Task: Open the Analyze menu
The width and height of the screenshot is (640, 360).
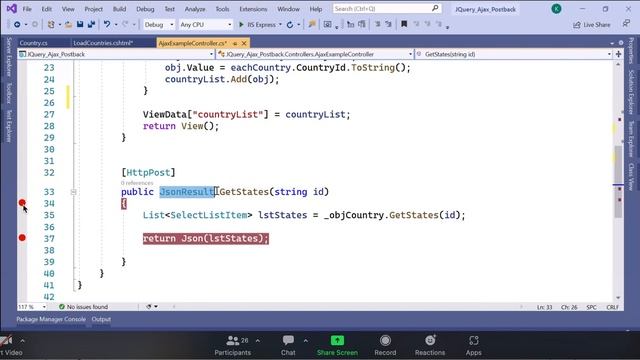Action: [x=195, y=9]
